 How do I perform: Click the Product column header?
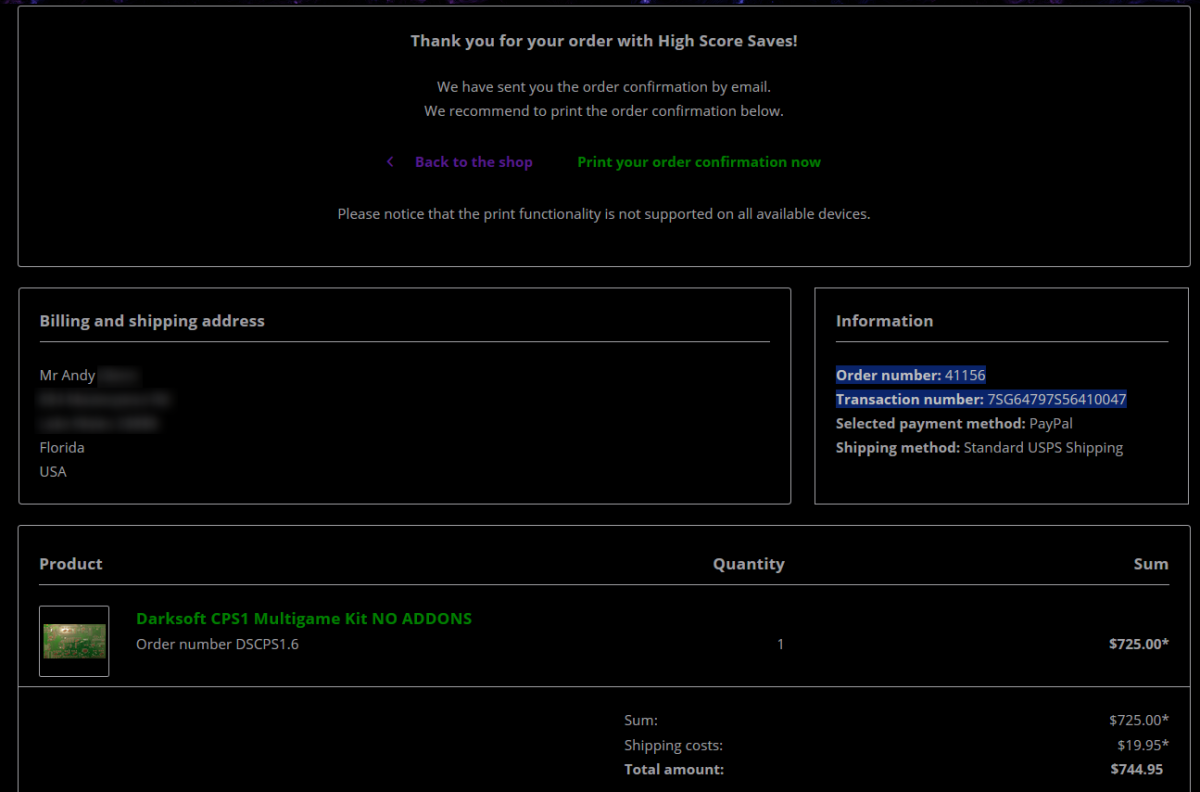coord(71,564)
